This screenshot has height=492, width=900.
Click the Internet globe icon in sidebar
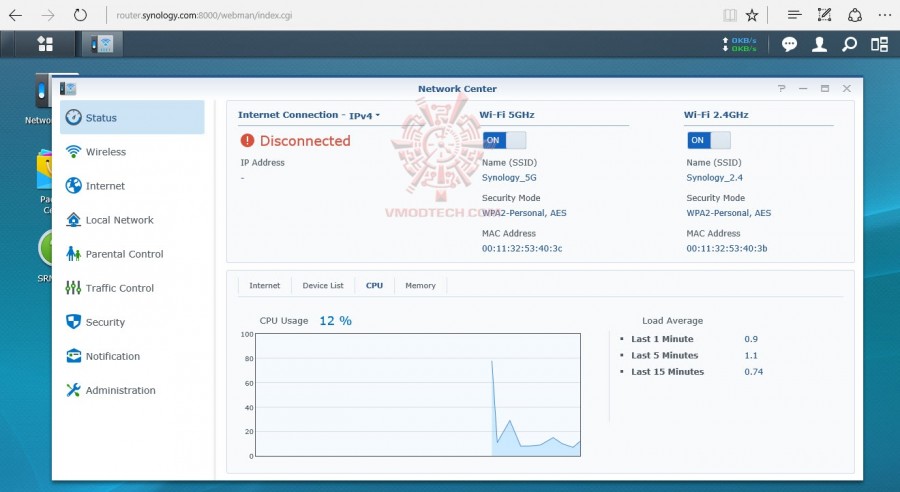click(x=73, y=185)
